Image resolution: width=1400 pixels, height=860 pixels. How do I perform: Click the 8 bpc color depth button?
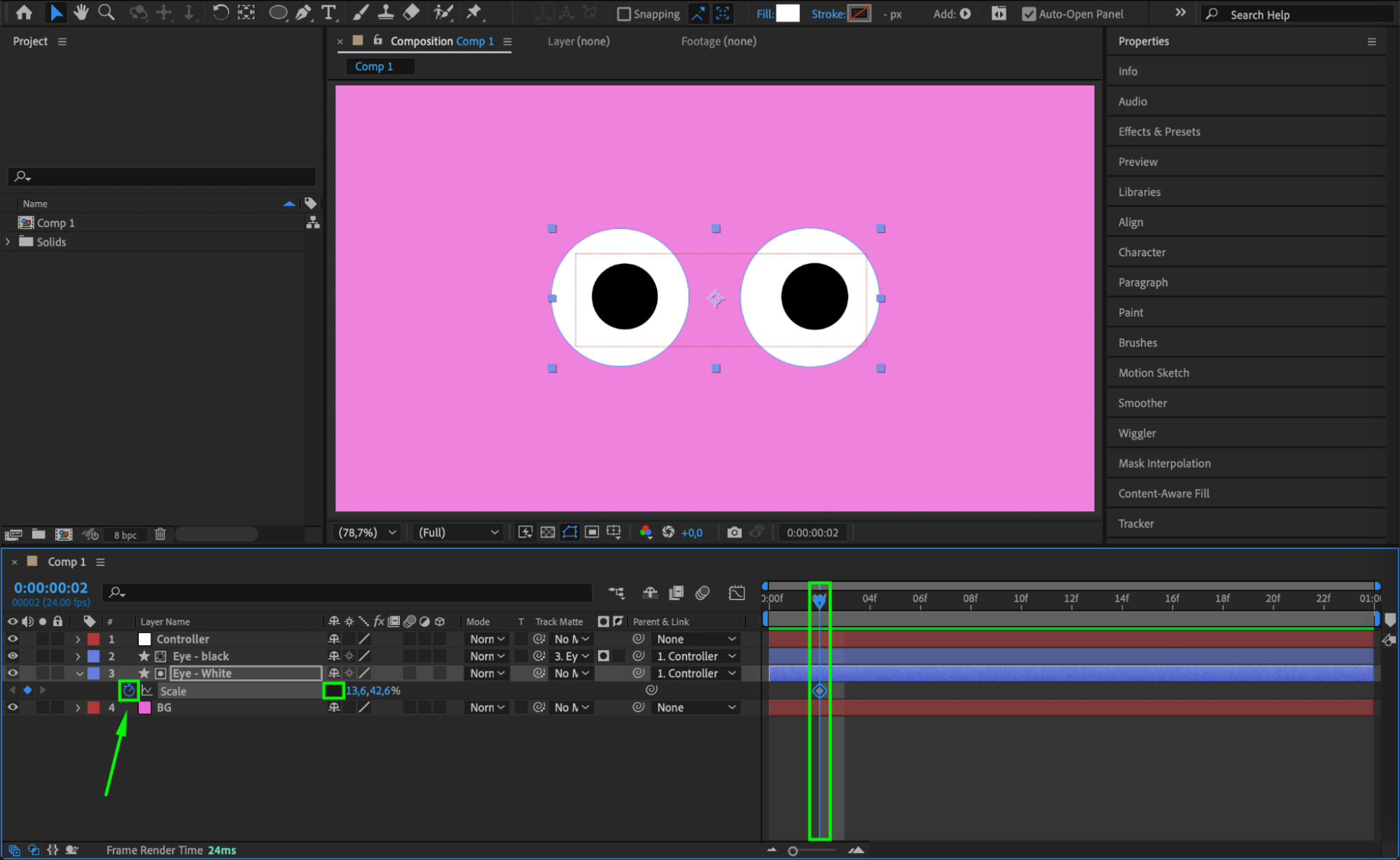tap(125, 535)
